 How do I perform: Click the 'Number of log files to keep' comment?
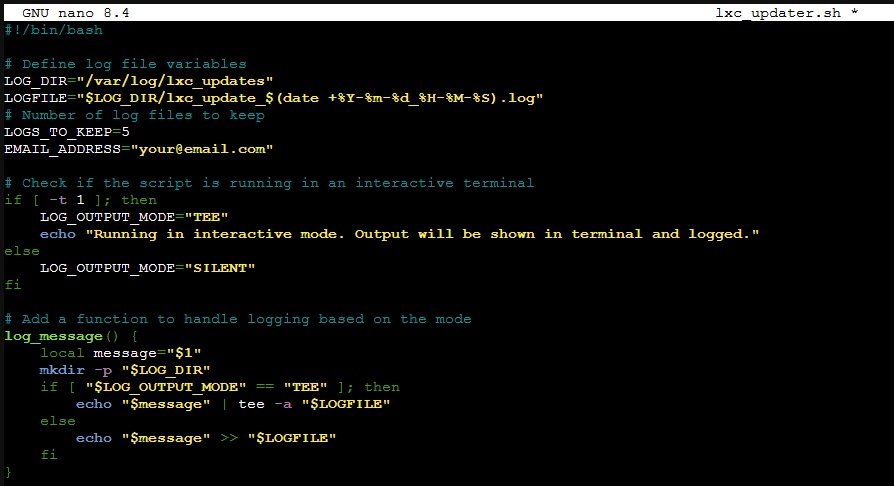point(134,115)
